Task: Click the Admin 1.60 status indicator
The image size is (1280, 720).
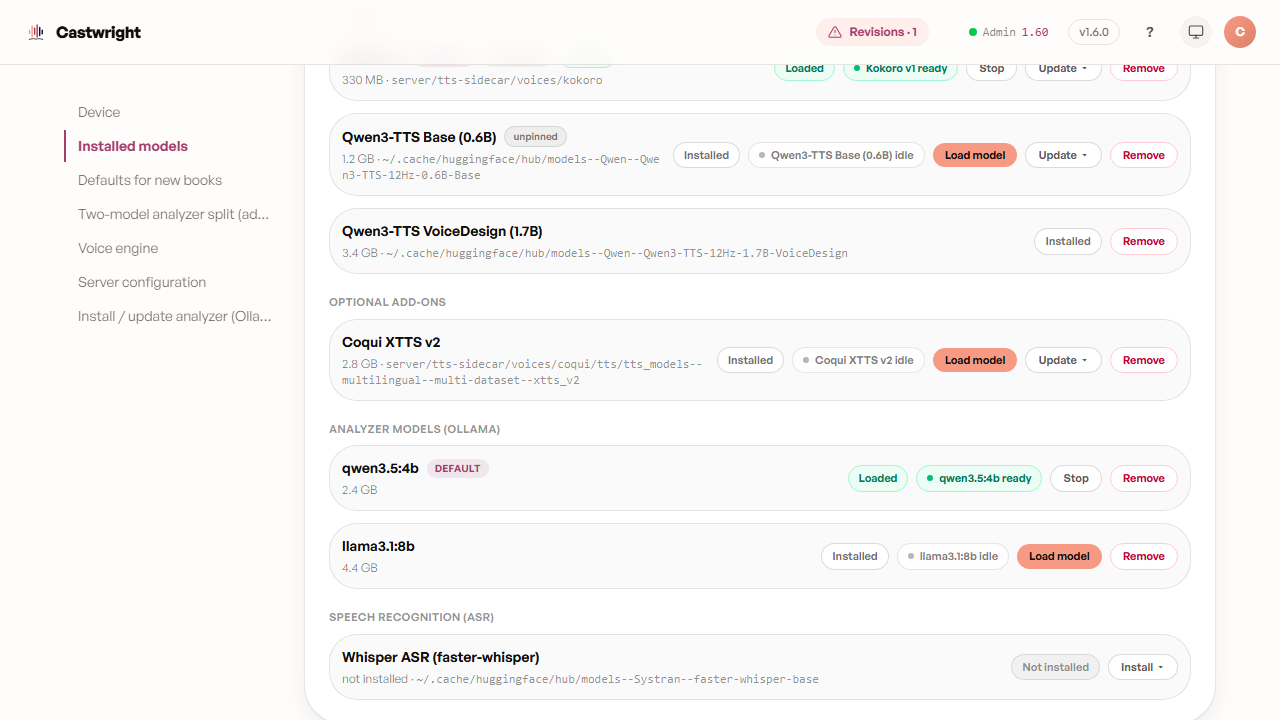Action: tap(1008, 32)
